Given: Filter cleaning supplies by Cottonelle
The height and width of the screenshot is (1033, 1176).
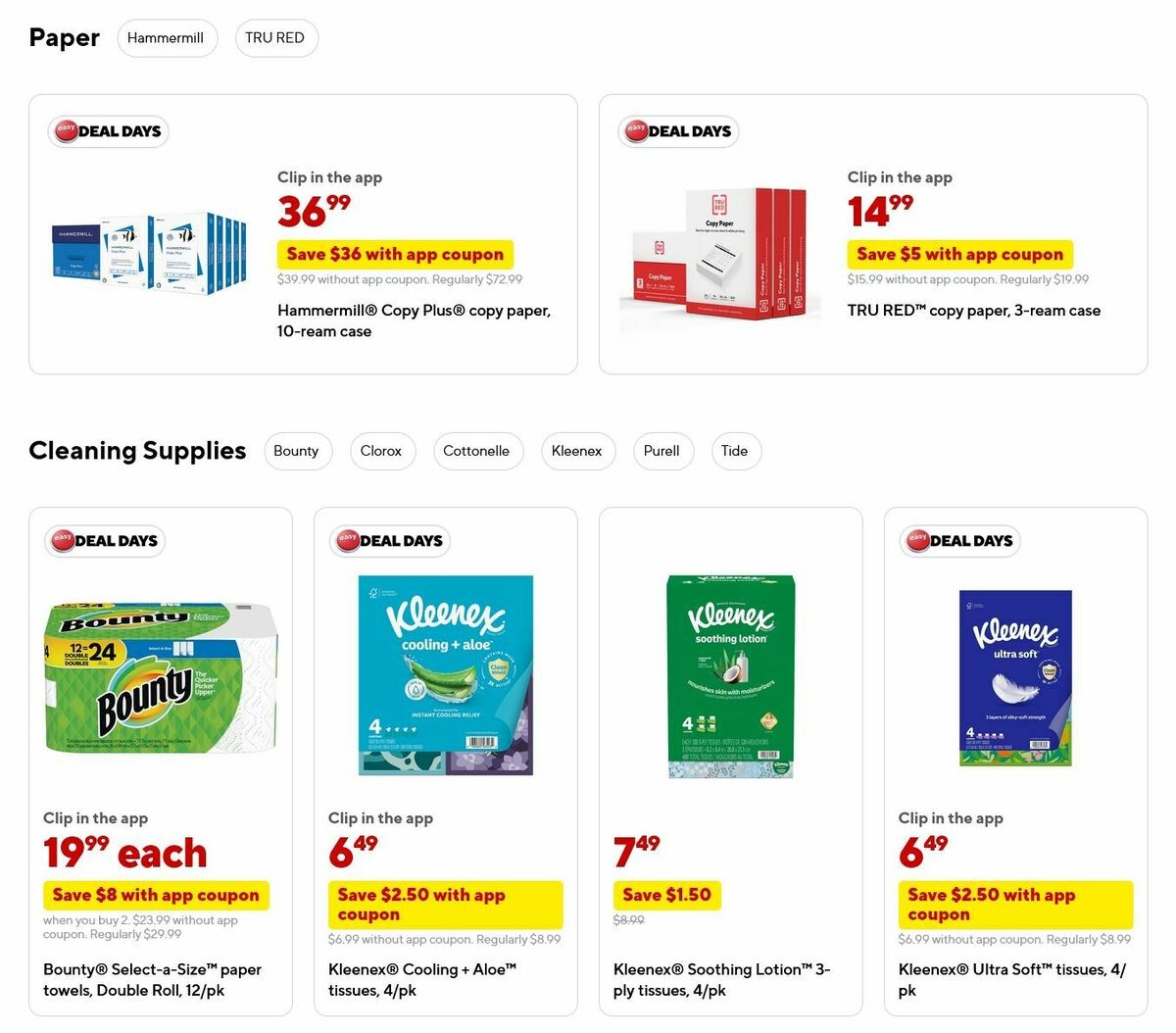Looking at the screenshot, I should coord(477,451).
